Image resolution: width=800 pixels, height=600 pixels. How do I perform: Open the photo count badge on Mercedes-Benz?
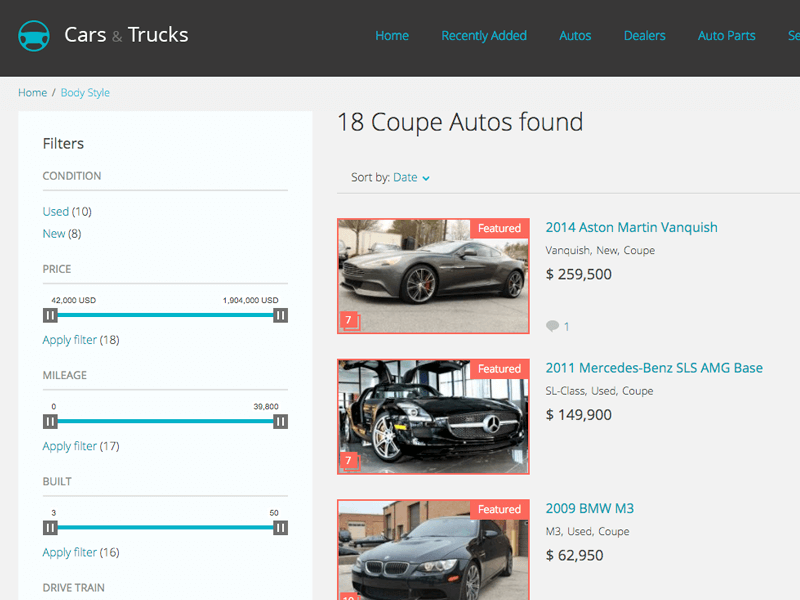point(349,461)
